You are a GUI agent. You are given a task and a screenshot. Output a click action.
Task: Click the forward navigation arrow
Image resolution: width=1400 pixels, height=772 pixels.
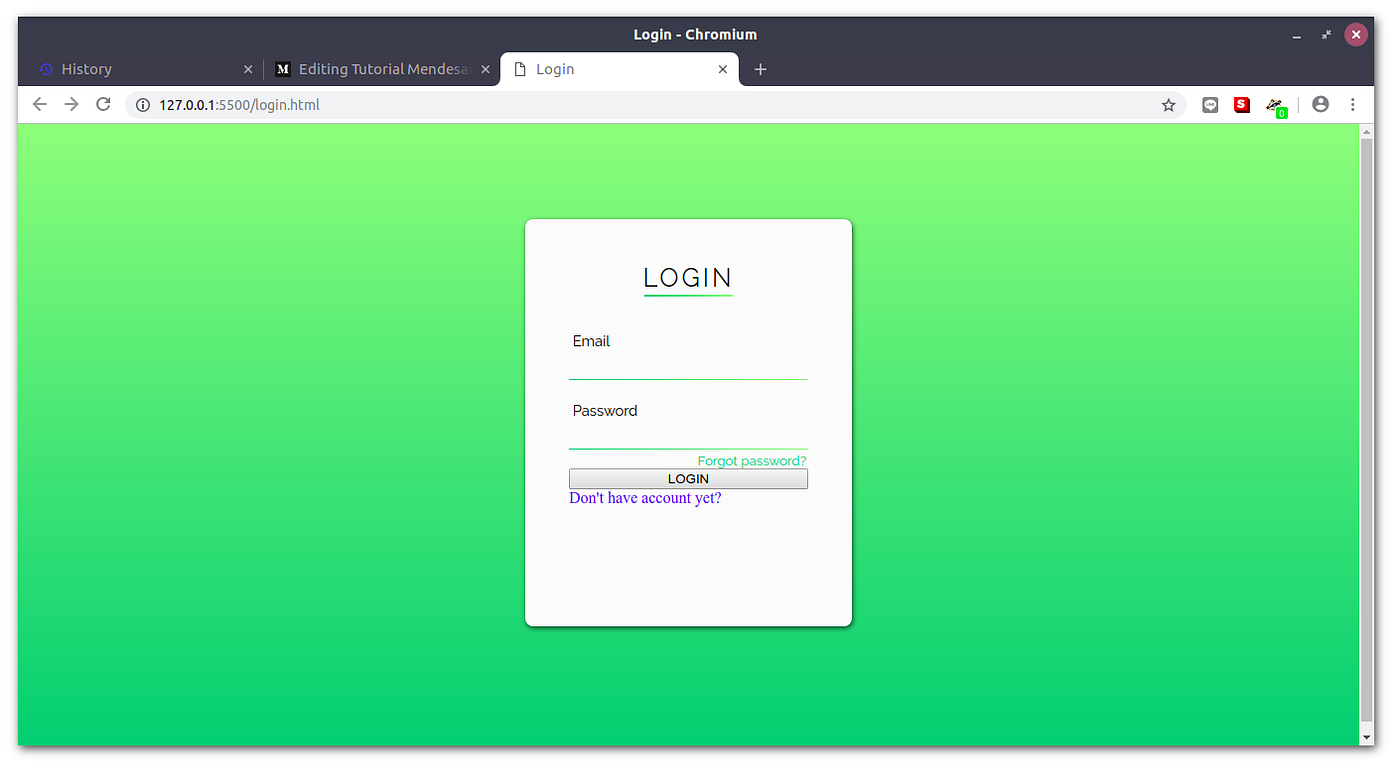[71, 104]
